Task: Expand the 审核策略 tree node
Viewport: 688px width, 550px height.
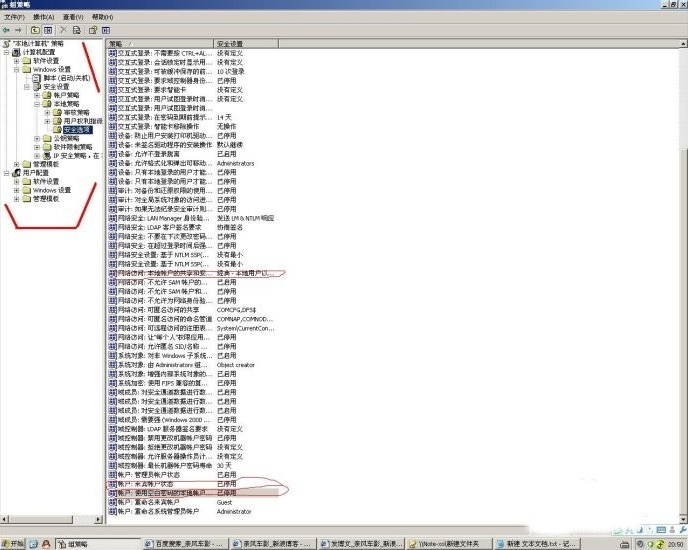Action: 47,112
